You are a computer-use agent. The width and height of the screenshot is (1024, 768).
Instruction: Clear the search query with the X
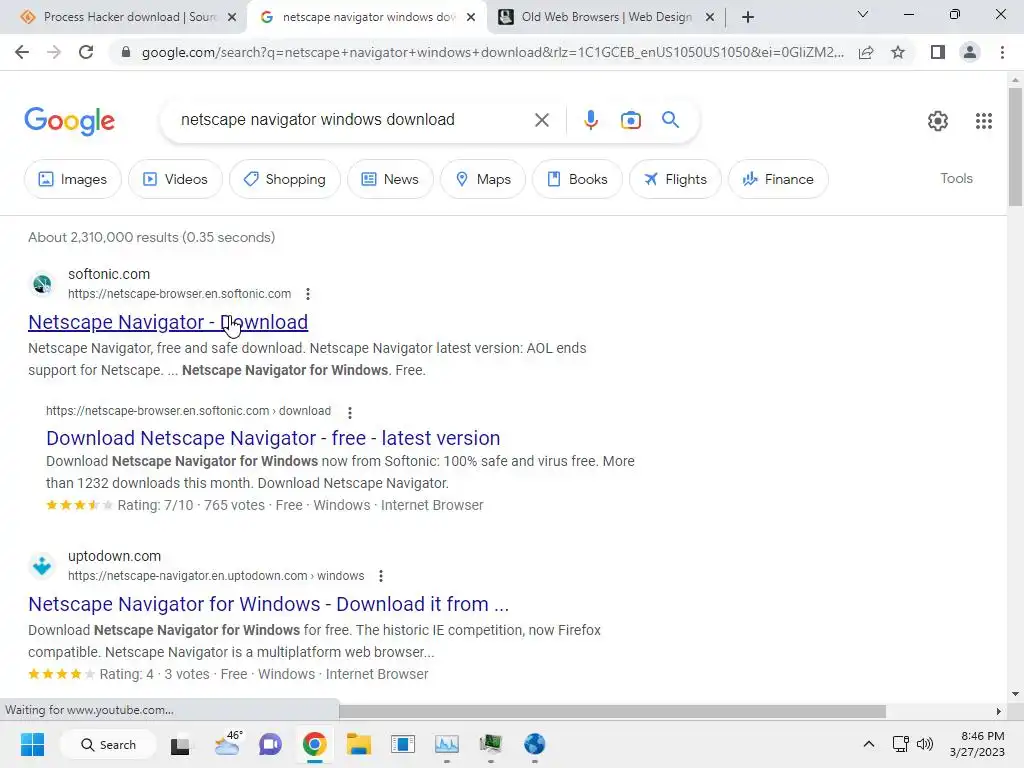coord(541,120)
